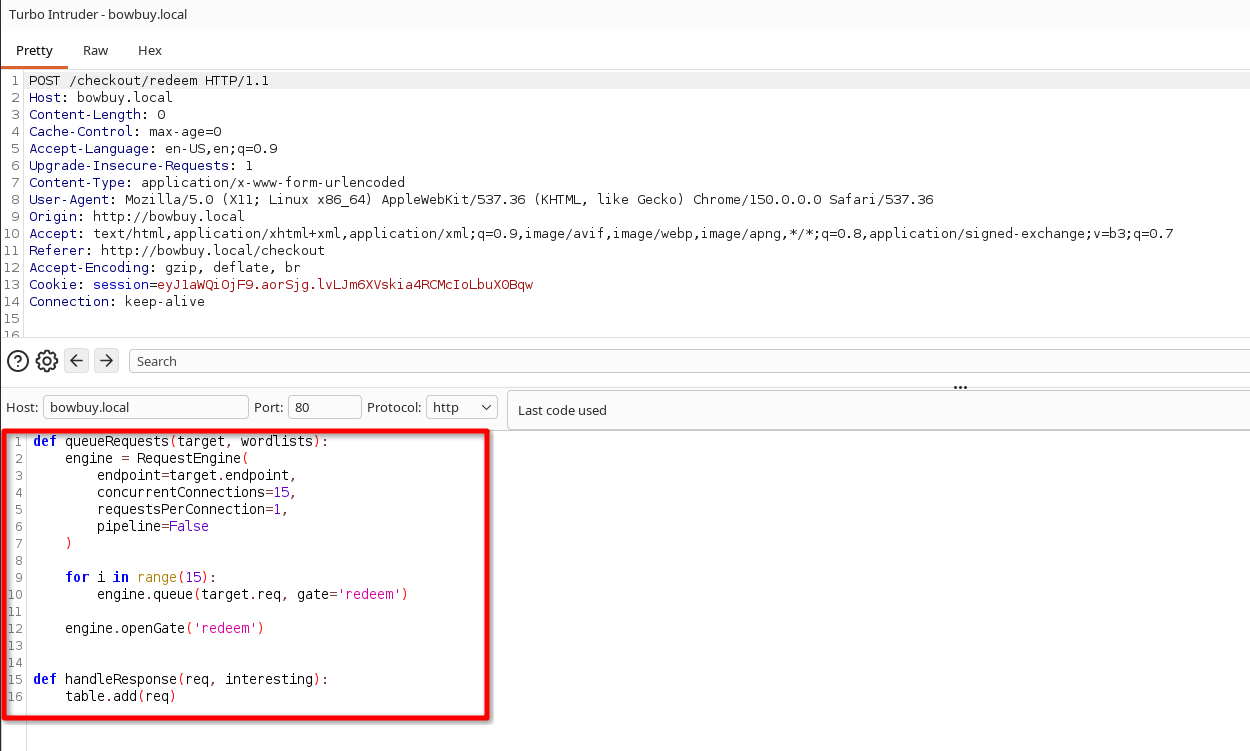Click the engine = RequestEngine( line
The width and height of the screenshot is (1250, 751).
(157, 458)
